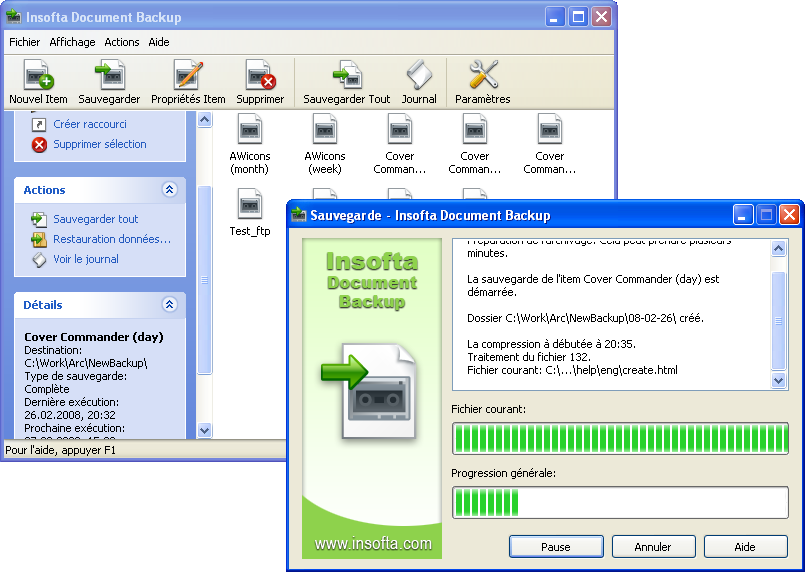Click the sidebar scrollbar up arrow
Image resolution: width=805 pixels, height=572 pixels.
(204, 120)
